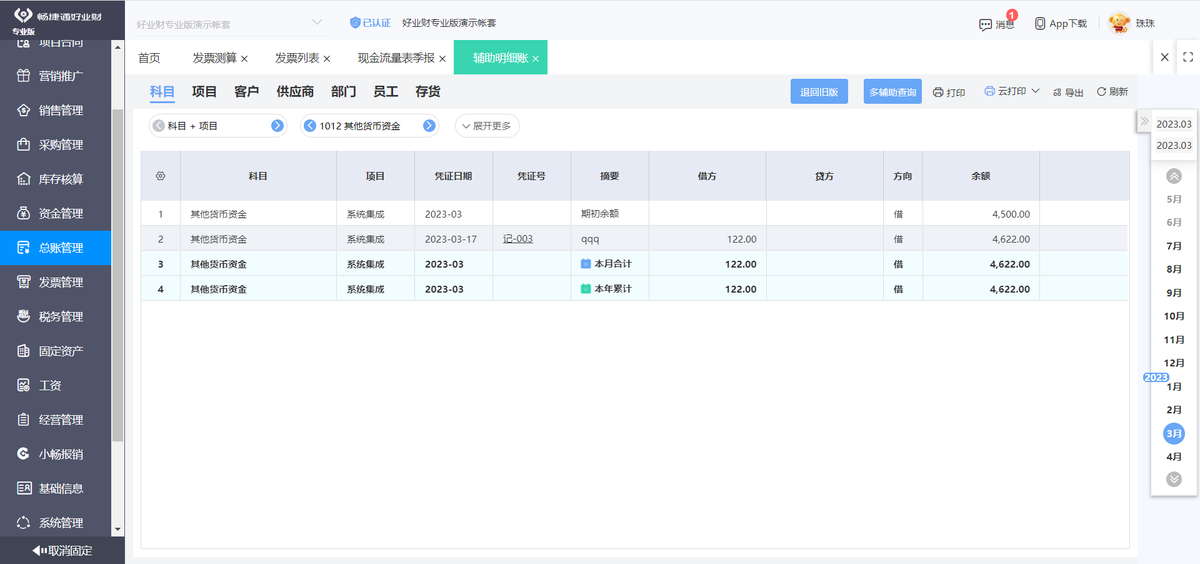Click the 退回旧版 button
This screenshot has height=564, width=1200.
(x=819, y=92)
